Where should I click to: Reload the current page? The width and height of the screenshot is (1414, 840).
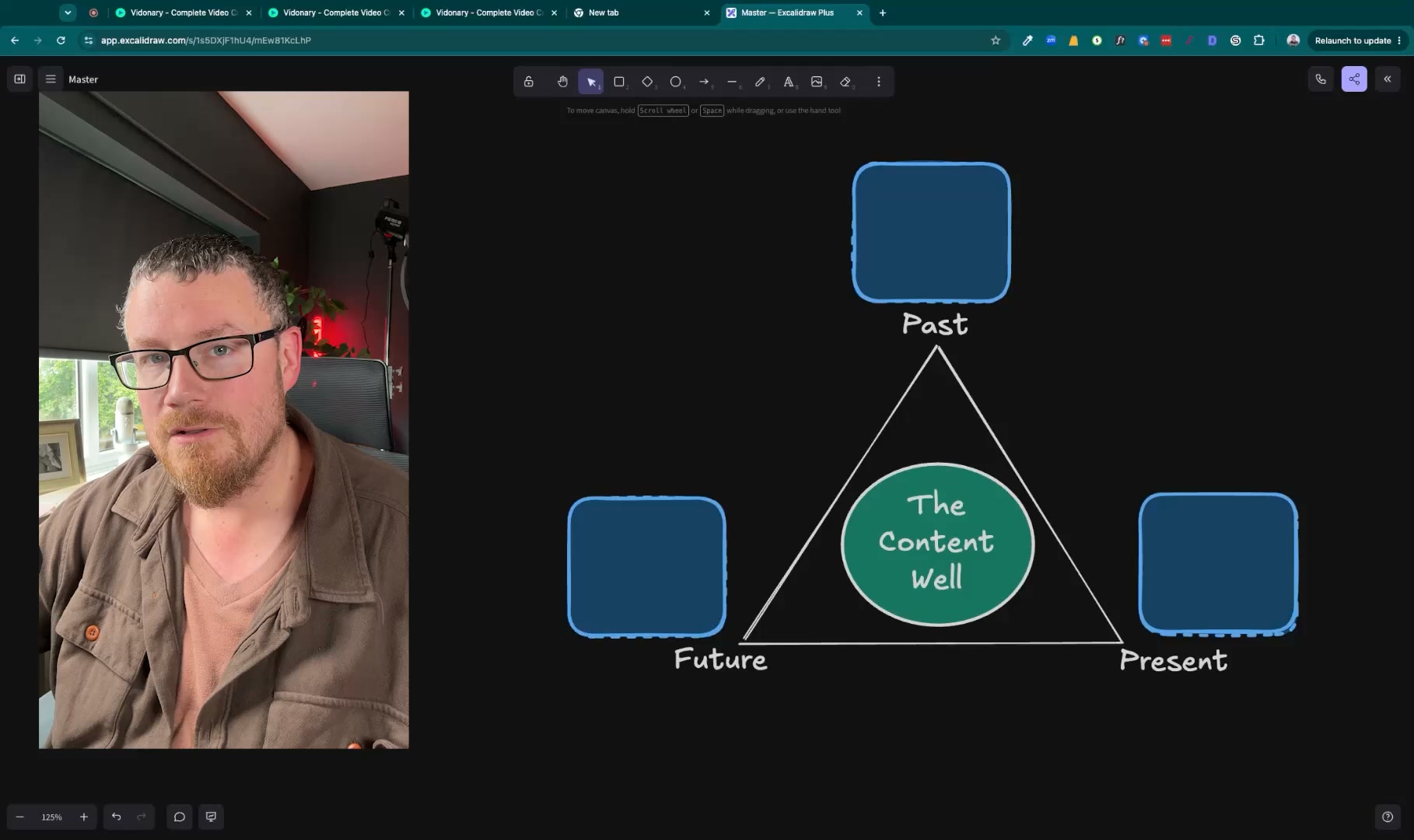[x=61, y=40]
